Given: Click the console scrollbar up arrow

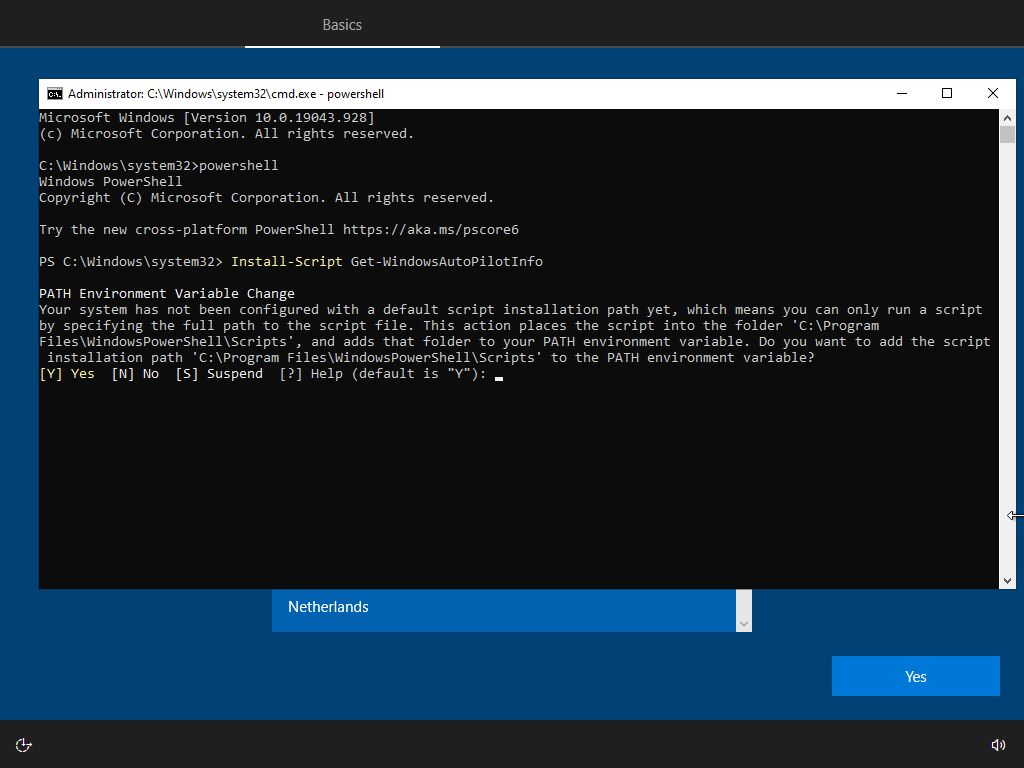Looking at the screenshot, I should point(1007,118).
